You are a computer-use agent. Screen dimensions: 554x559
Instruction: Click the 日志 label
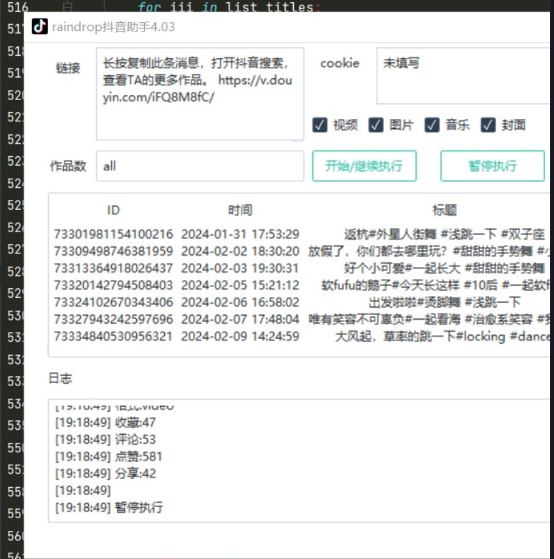click(60, 378)
